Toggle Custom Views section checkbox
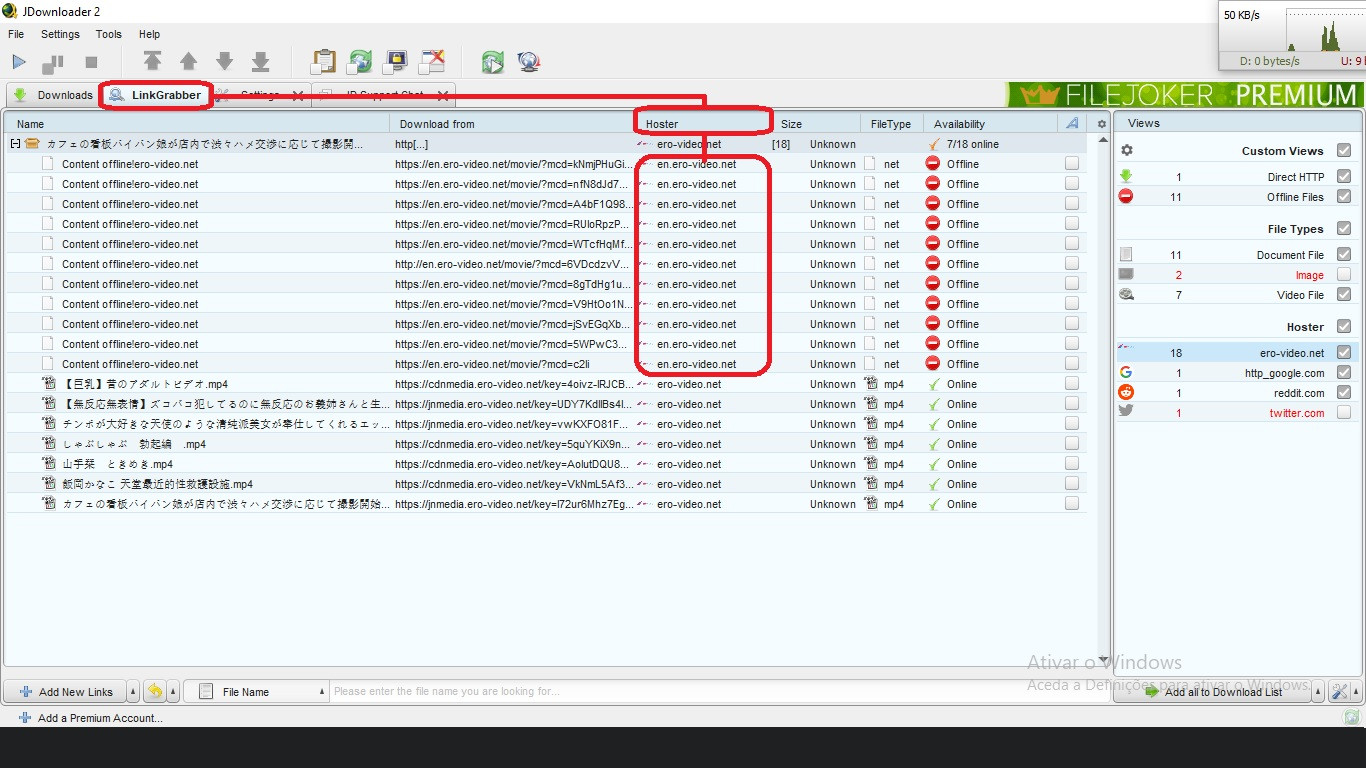1366x768 pixels. pyautogui.click(x=1344, y=150)
